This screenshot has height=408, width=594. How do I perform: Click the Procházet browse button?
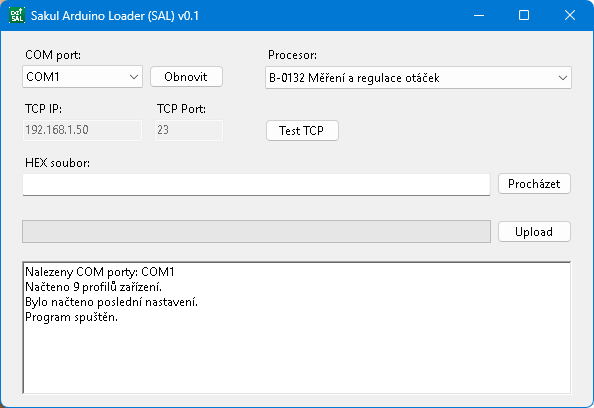(534, 184)
